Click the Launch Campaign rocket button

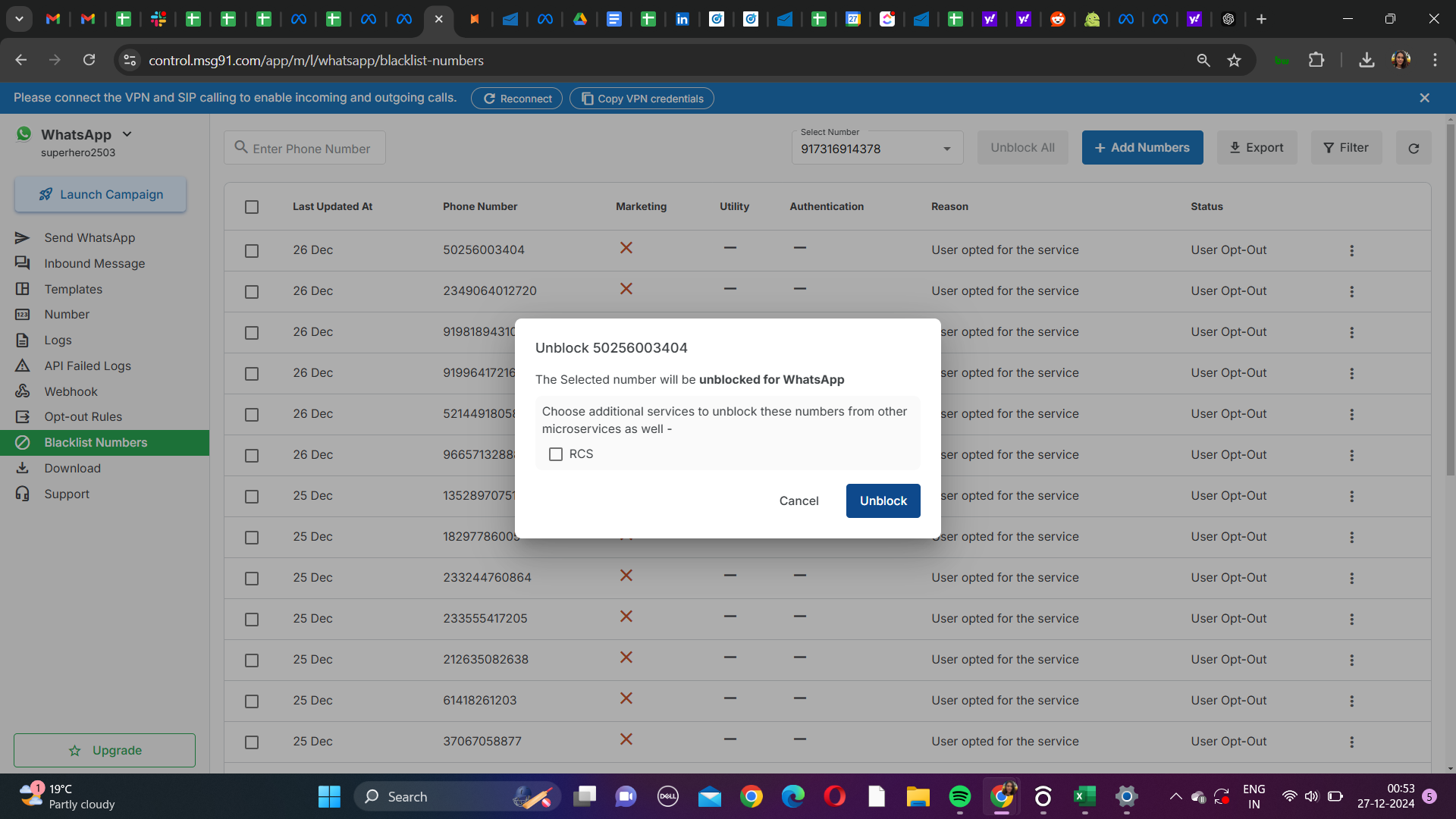[x=101, y=194]
